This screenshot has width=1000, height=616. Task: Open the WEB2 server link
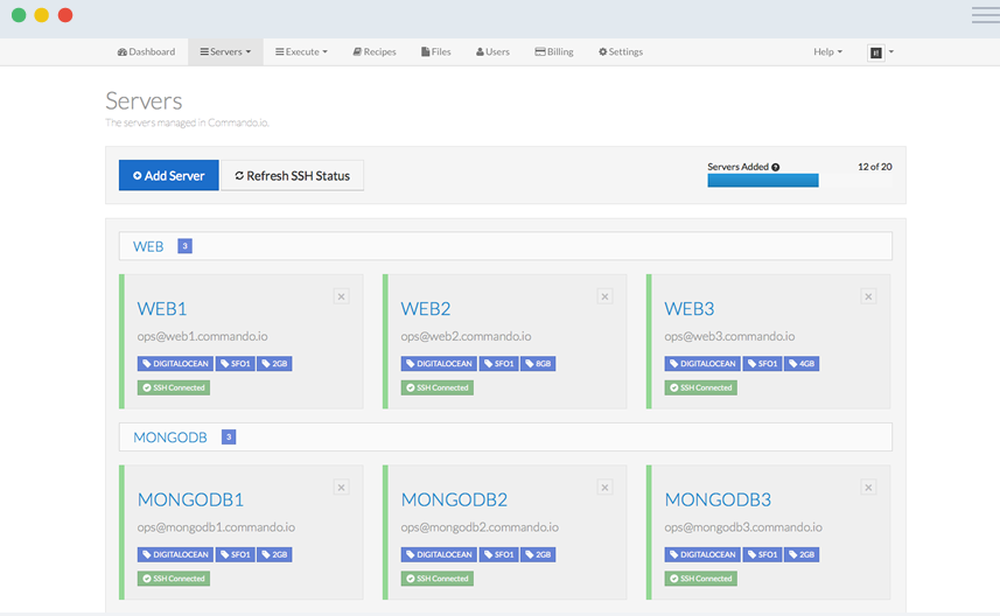(x=425, y=309)
